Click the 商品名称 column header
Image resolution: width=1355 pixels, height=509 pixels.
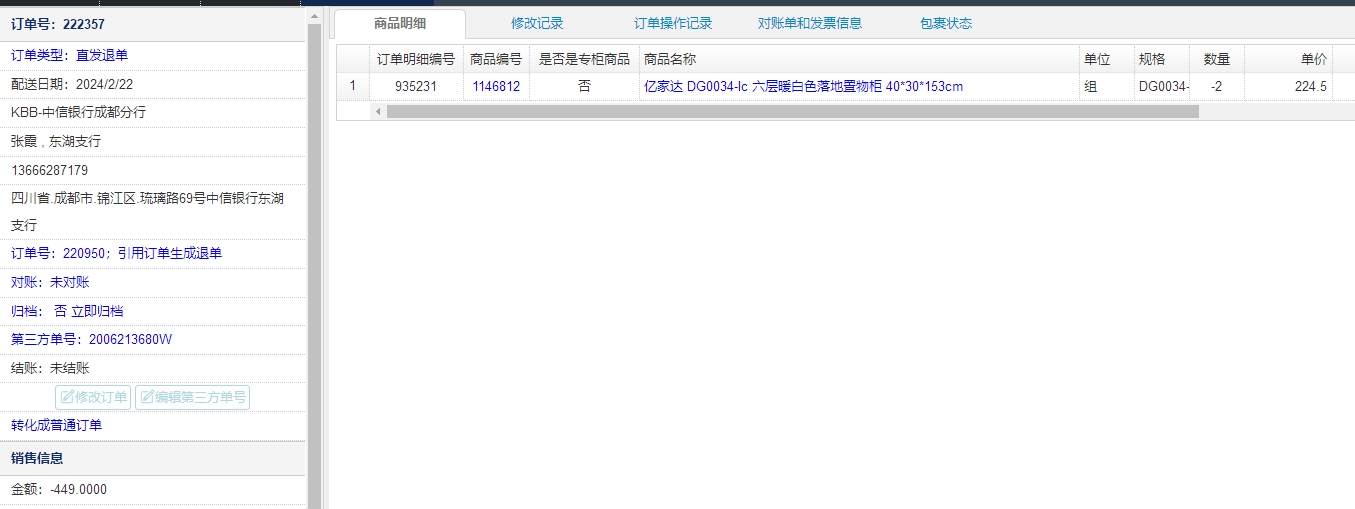coord(859,60)
